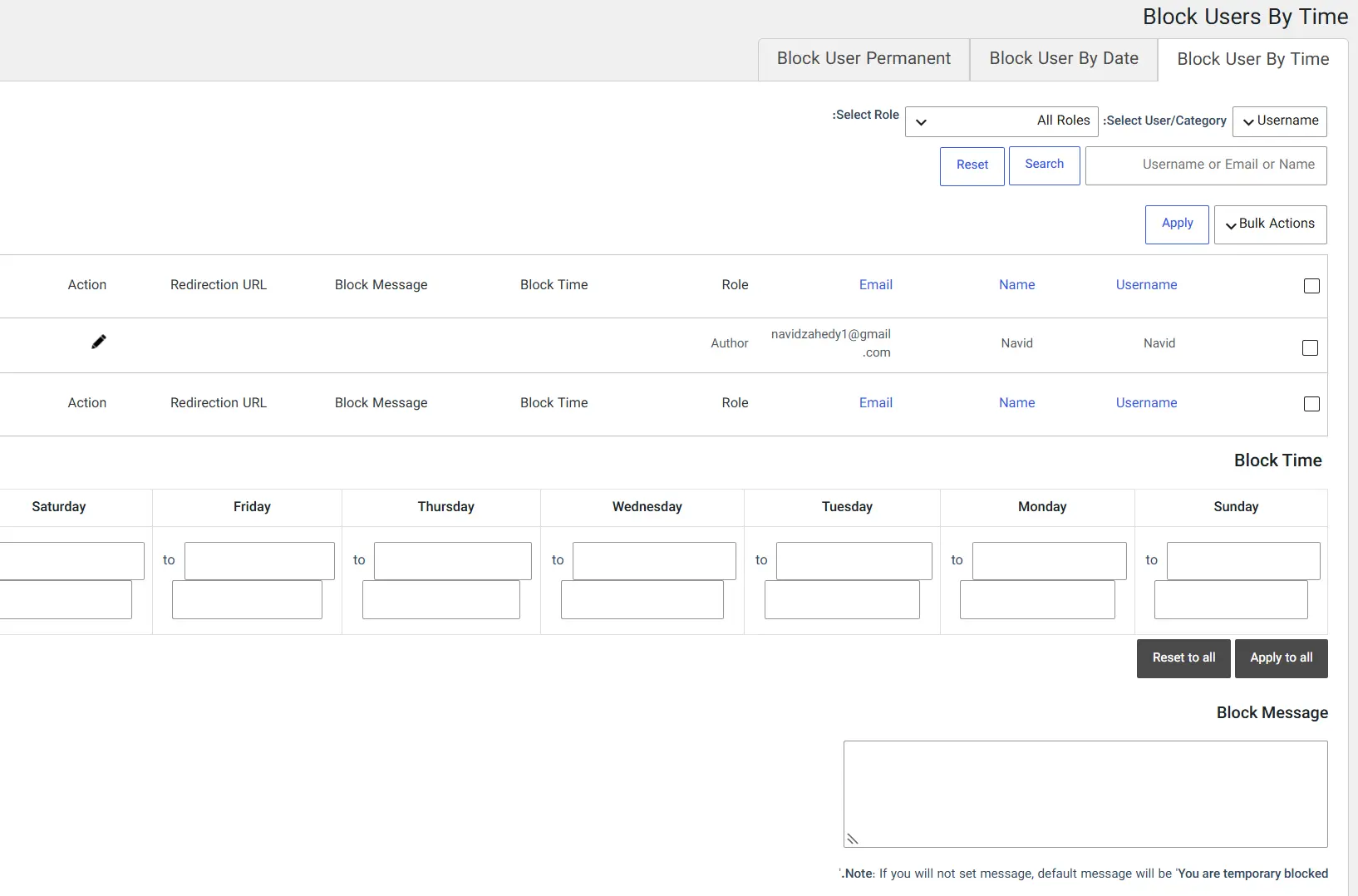
Task: Click Friday upper time field
Action: pyautogui.click(x=259, y=561)
